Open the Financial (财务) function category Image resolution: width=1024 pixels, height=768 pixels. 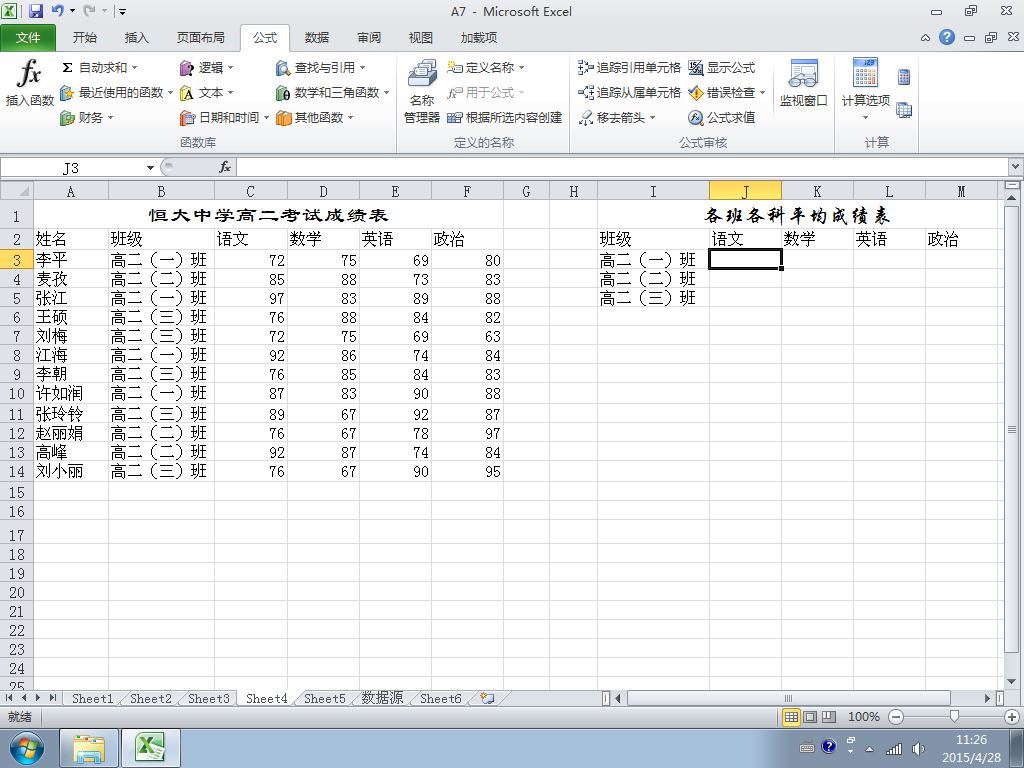point(87,118)
